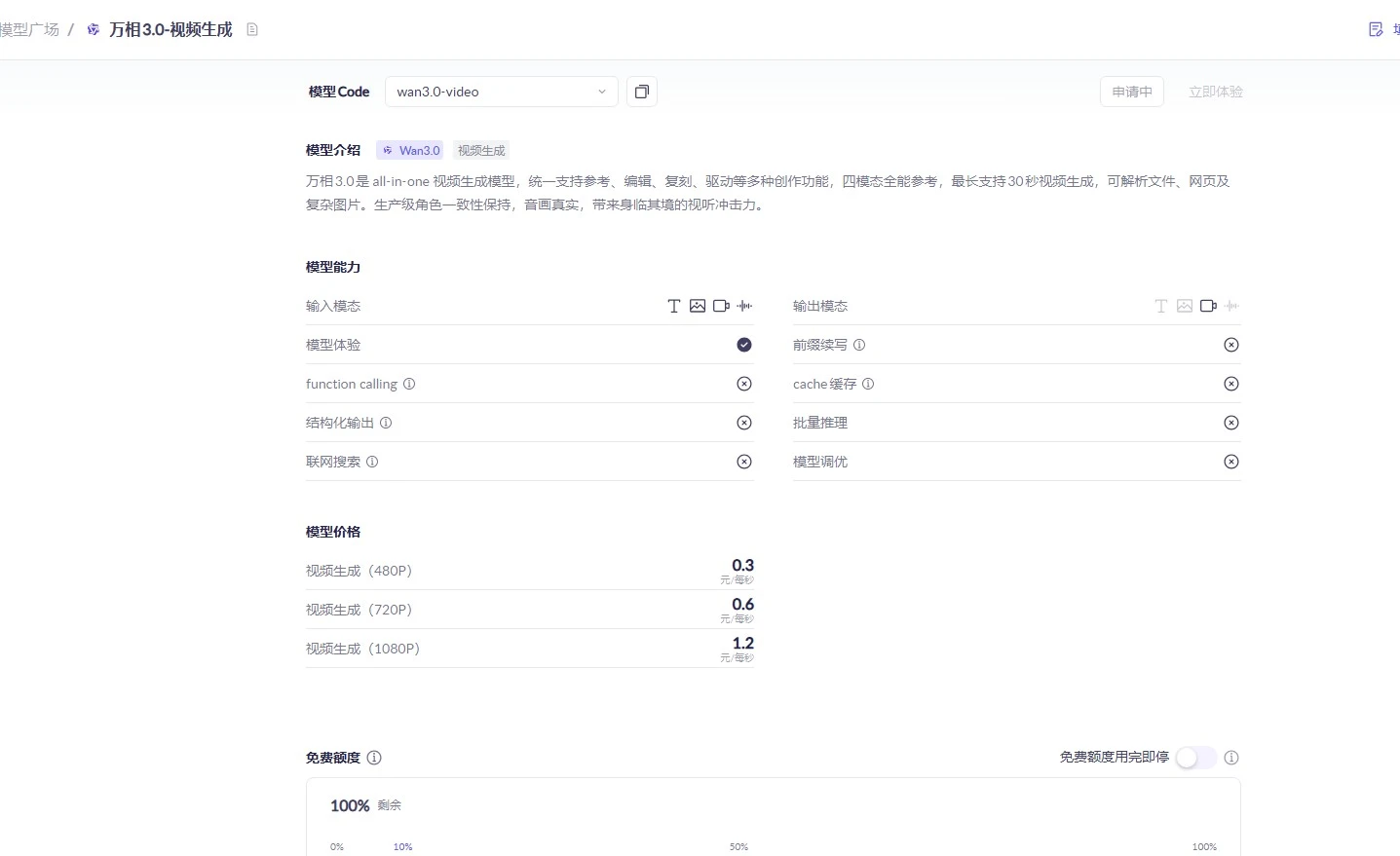Screen dimensions: 1400x856
Task: Click the unsupported icon for 结构化输出
Action: point(744,423)
